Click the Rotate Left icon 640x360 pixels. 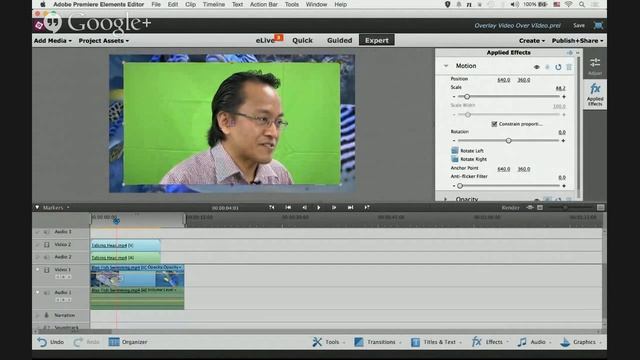tap(455, 151)
